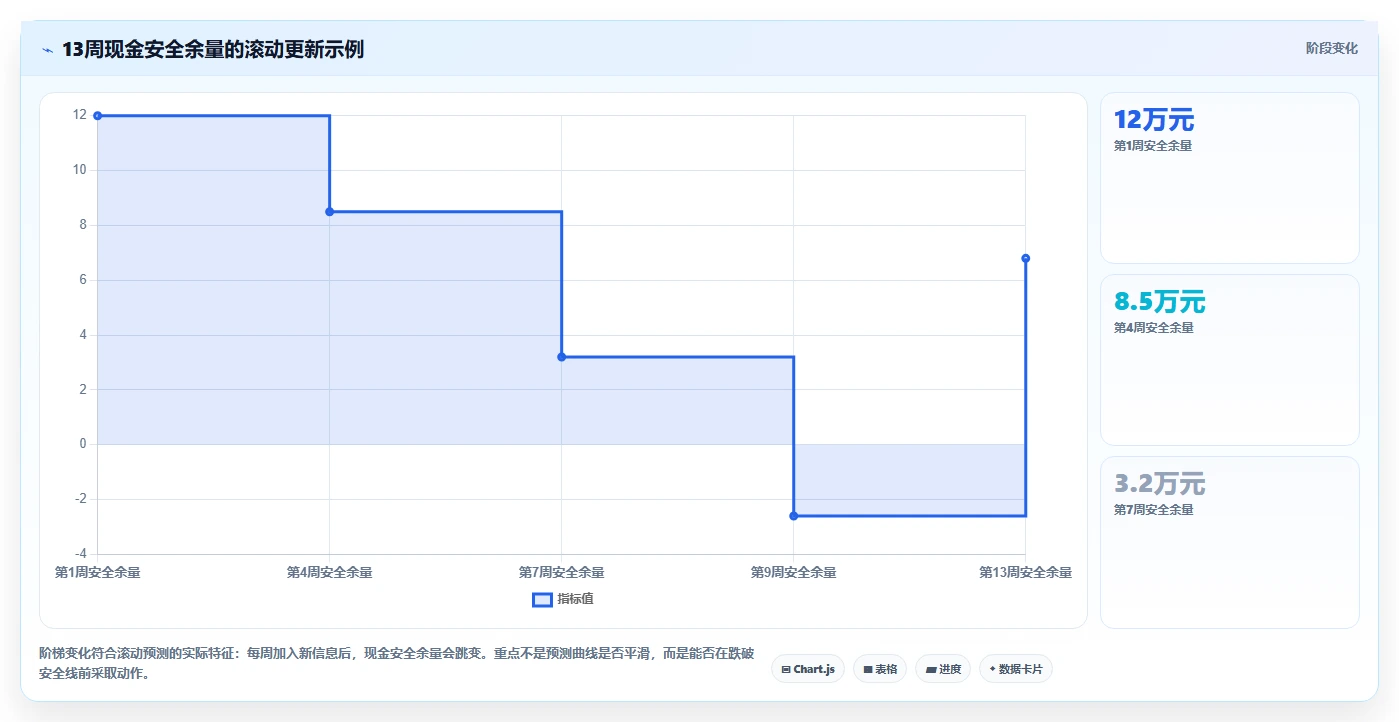1399x722 pixels.
Task: Click the description paragraph starting with 阶梯变化
Action: 396,663
